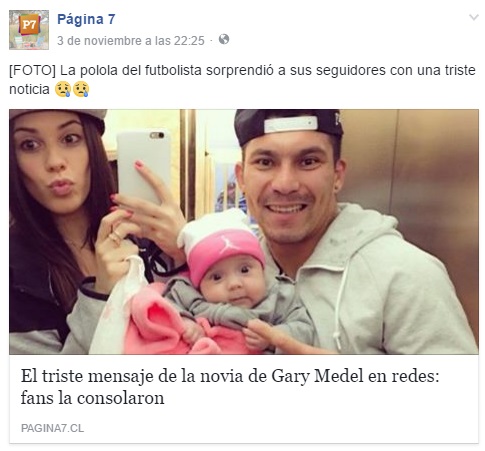485x451 pixels.
Task: Click the PAGINA7.CL source domain
Action: (x=52, y=428)
